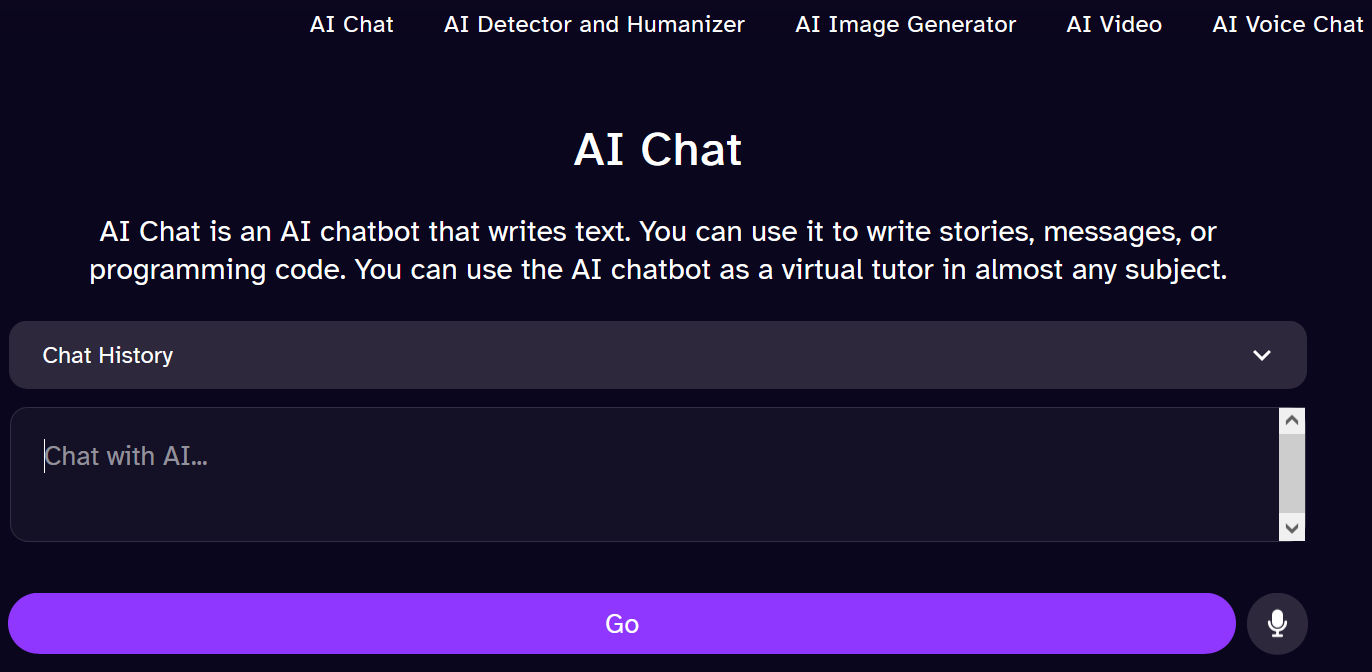Select the blinking cursor in chat input
Viewport: 1372px width, 672px height.
[44, 456]
